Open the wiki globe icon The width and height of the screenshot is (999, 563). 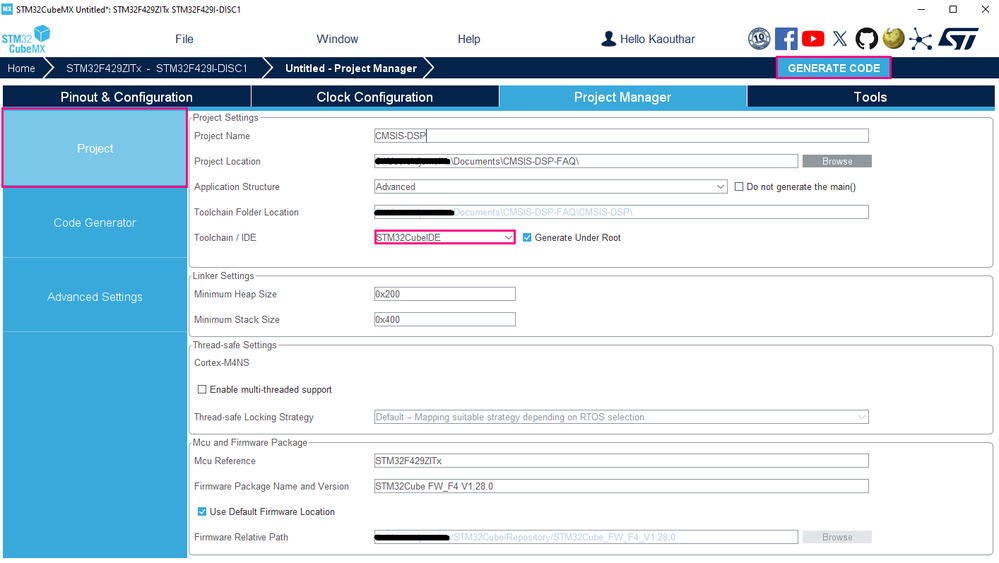click(893, 38)
